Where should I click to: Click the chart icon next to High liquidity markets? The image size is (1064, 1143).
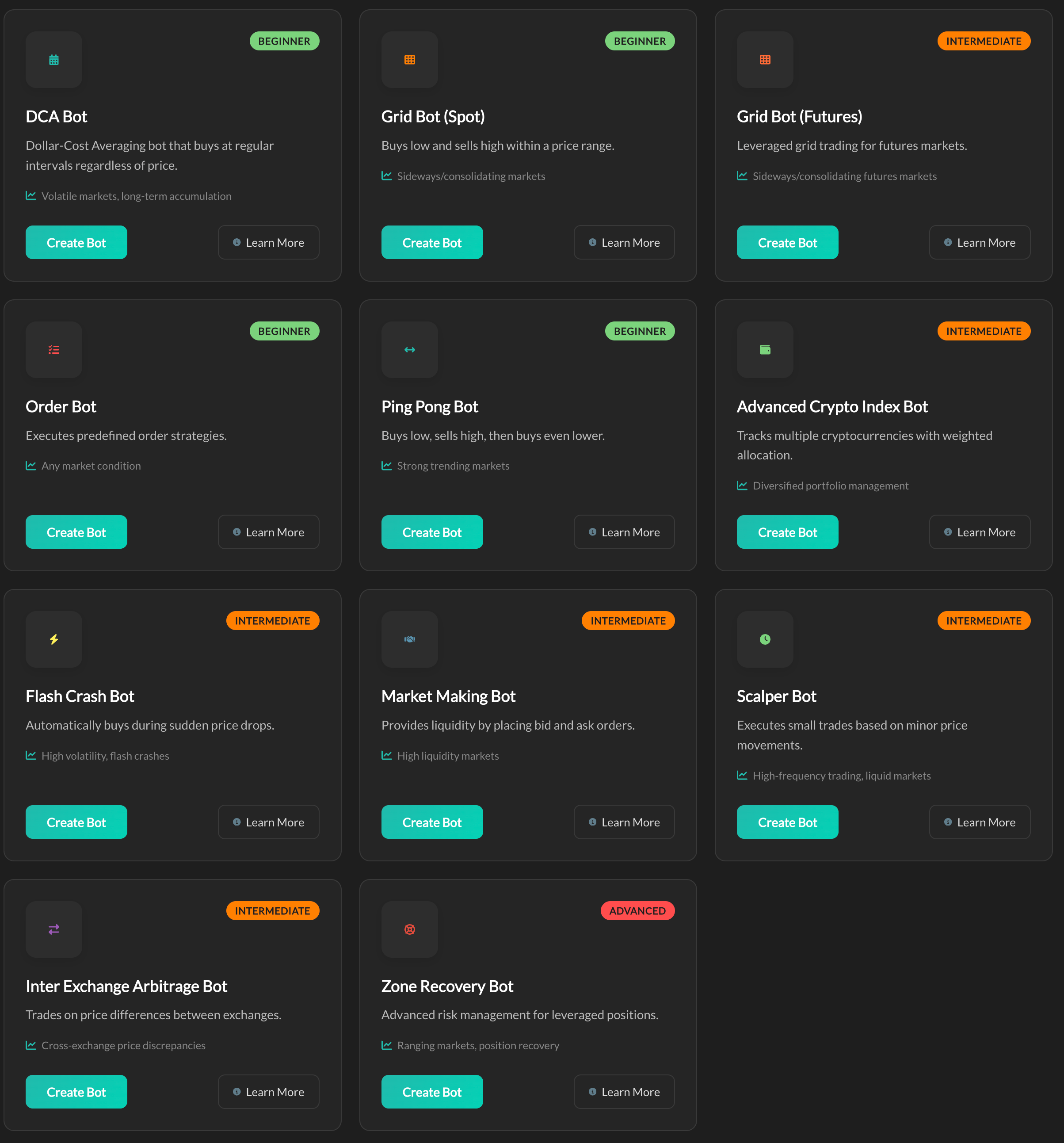[x=387, y=756]
